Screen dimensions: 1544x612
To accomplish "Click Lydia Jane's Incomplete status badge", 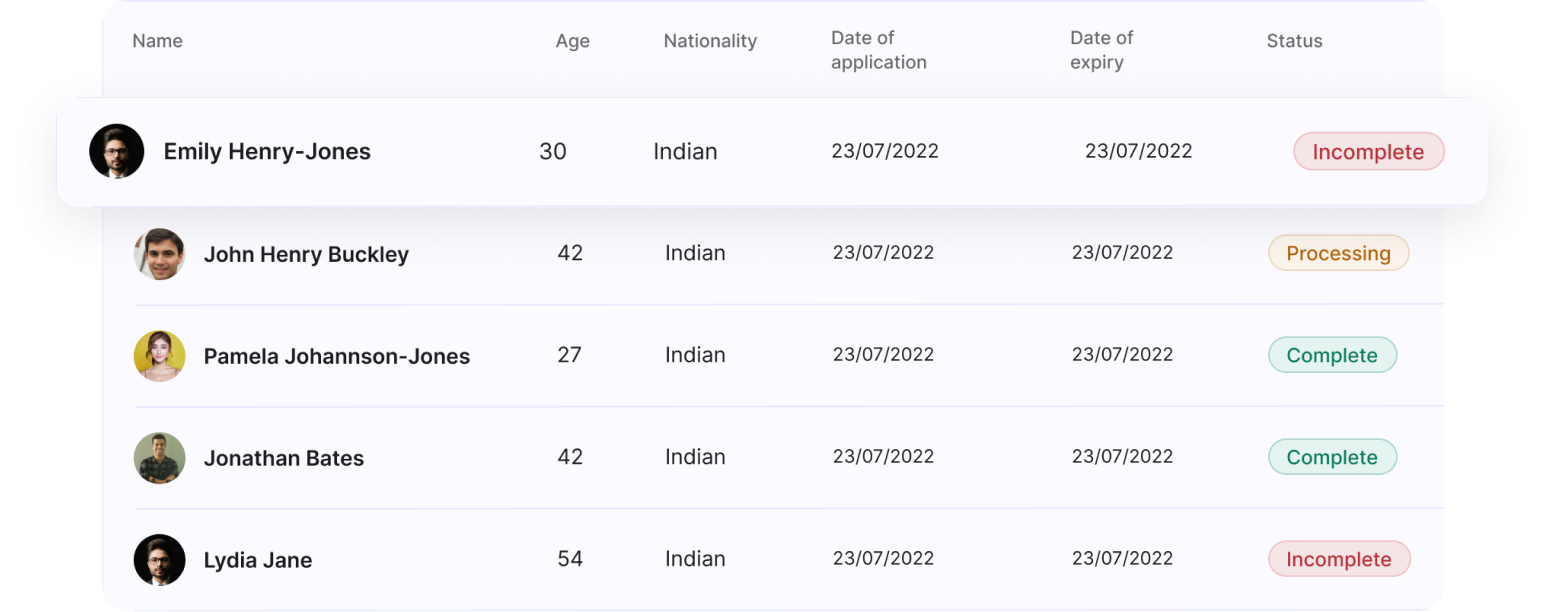I will coord(1338,560).
